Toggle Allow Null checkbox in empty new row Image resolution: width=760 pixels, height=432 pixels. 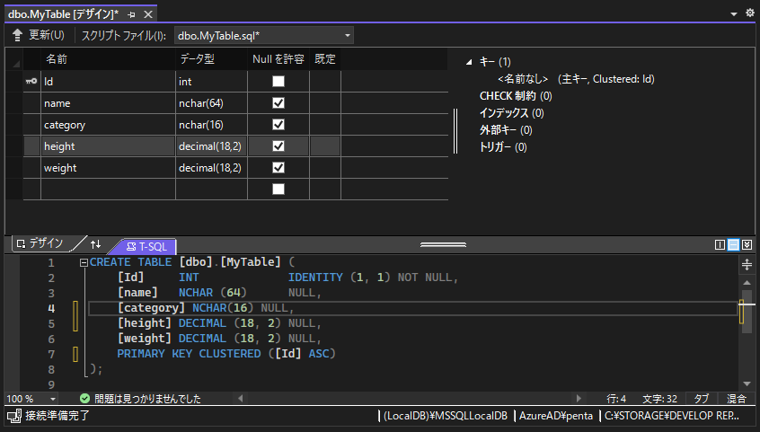[x=278, y=189]
